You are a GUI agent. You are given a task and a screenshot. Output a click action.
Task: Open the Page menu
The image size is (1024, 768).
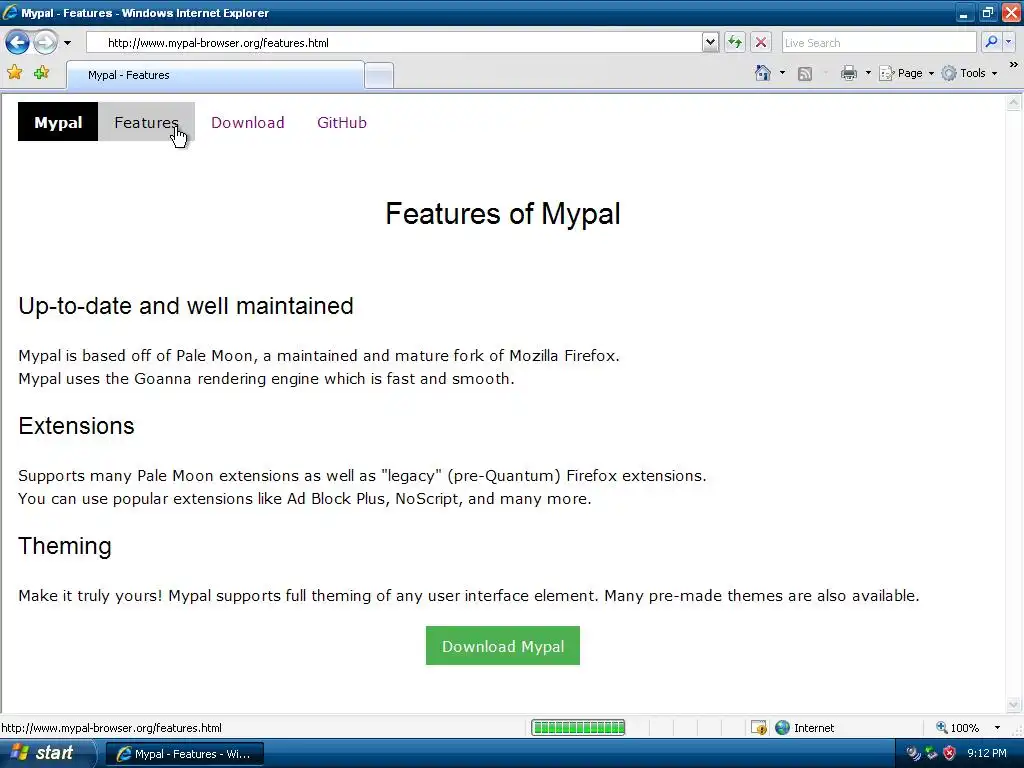pos(906,73)
